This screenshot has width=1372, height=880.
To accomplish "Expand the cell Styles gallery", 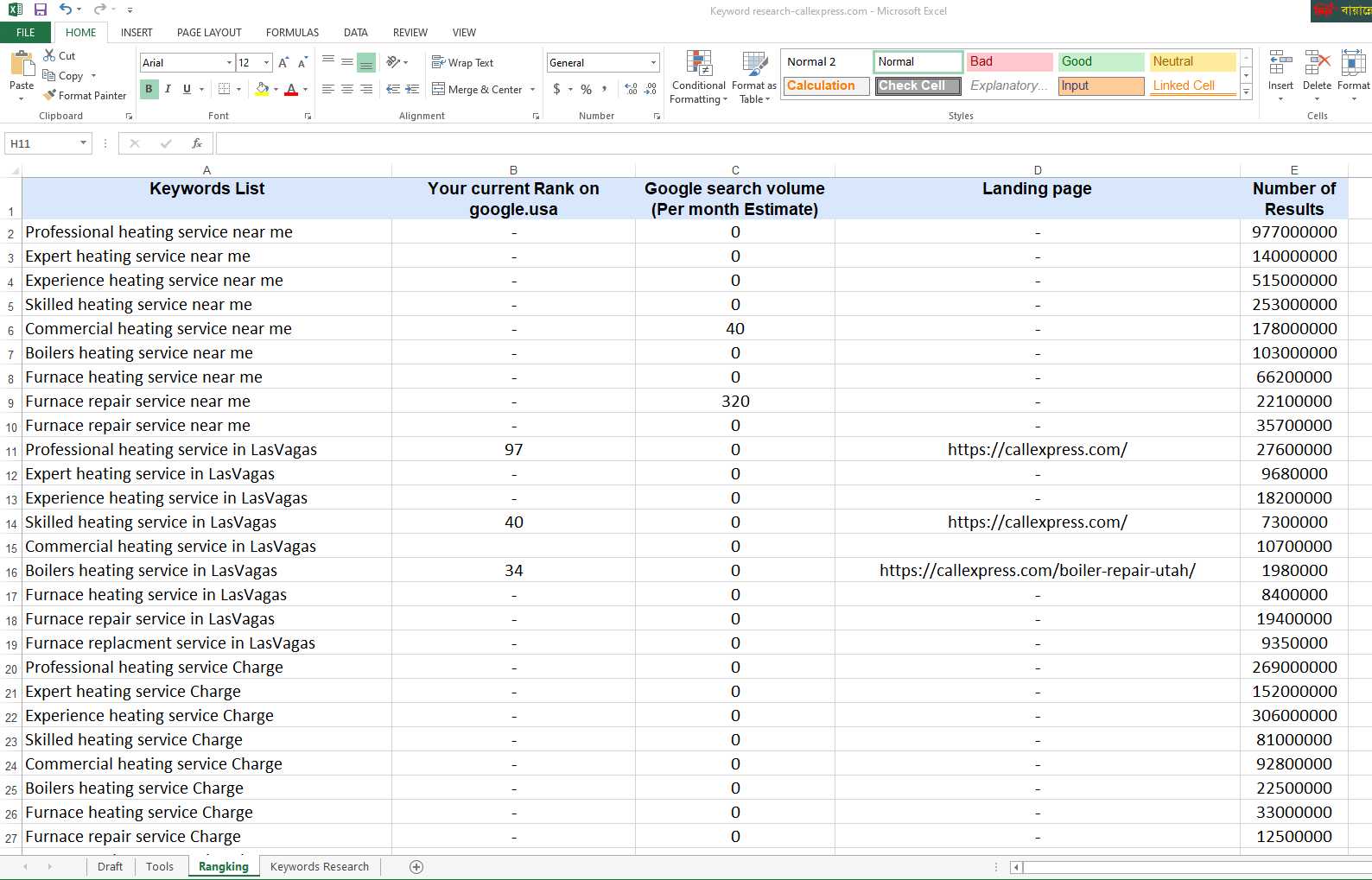I will 1246,92.
